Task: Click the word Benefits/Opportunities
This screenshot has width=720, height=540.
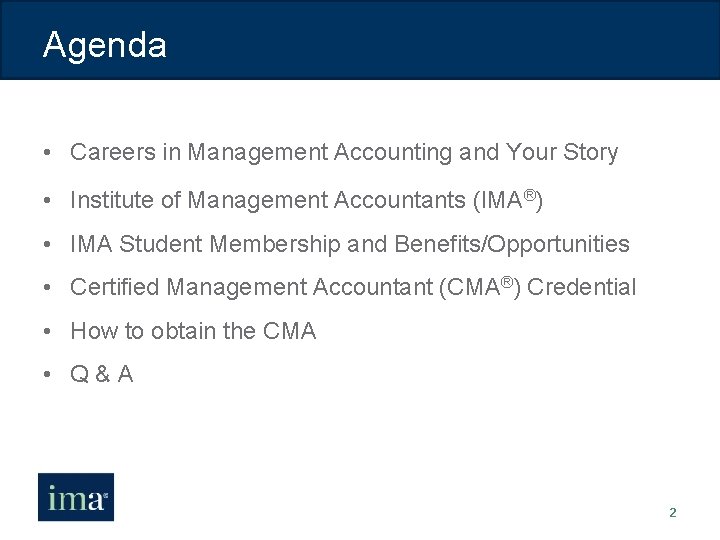Action: click(512, 244)
